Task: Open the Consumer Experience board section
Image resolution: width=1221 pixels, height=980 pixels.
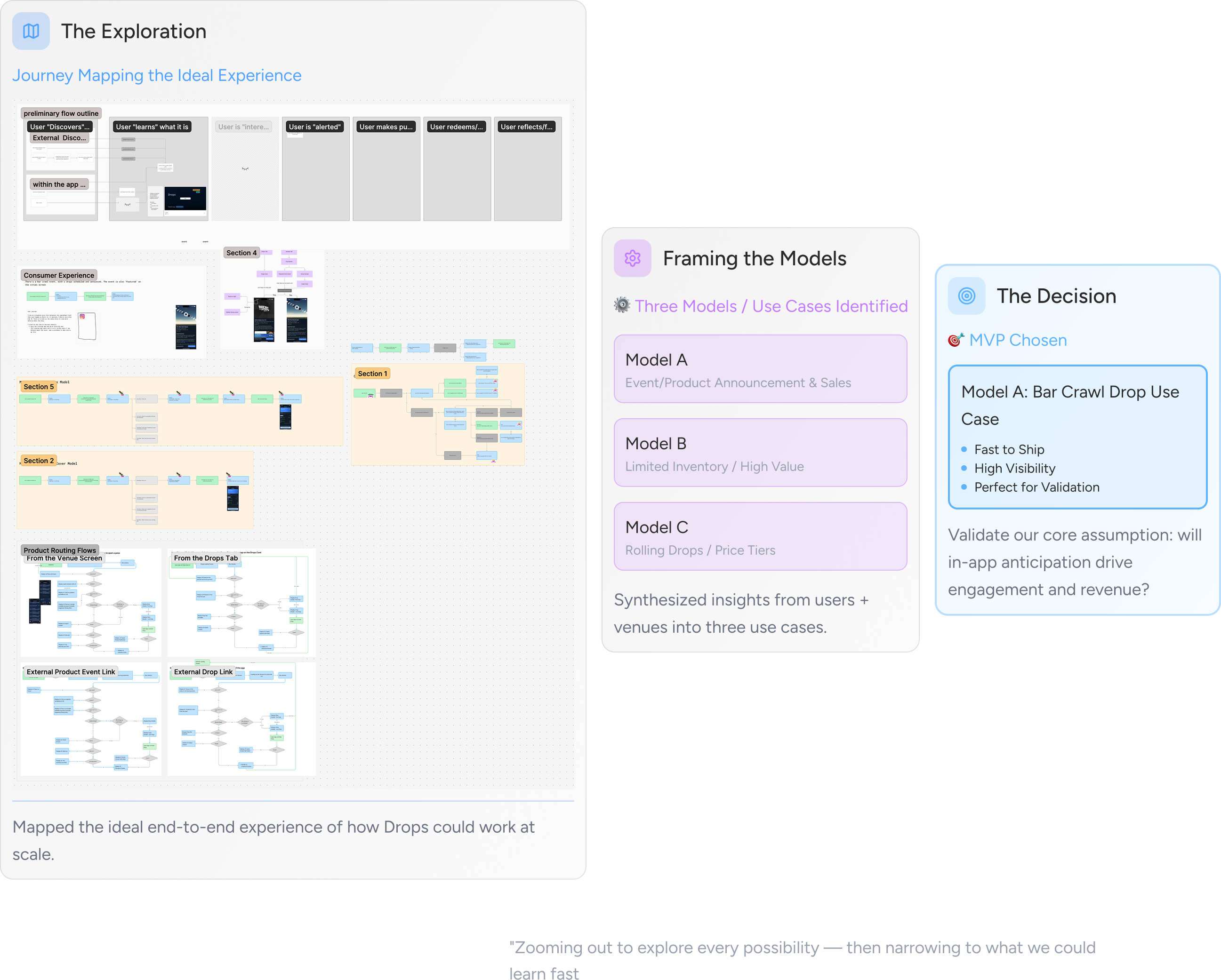Action: pyautogui.click(x=59, y=275)
